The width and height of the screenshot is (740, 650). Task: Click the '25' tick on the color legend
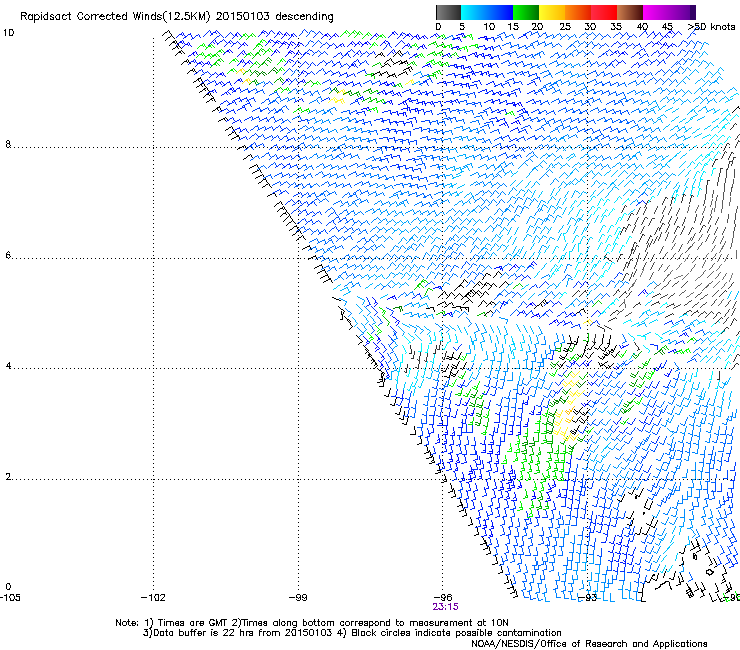point(564,27)
